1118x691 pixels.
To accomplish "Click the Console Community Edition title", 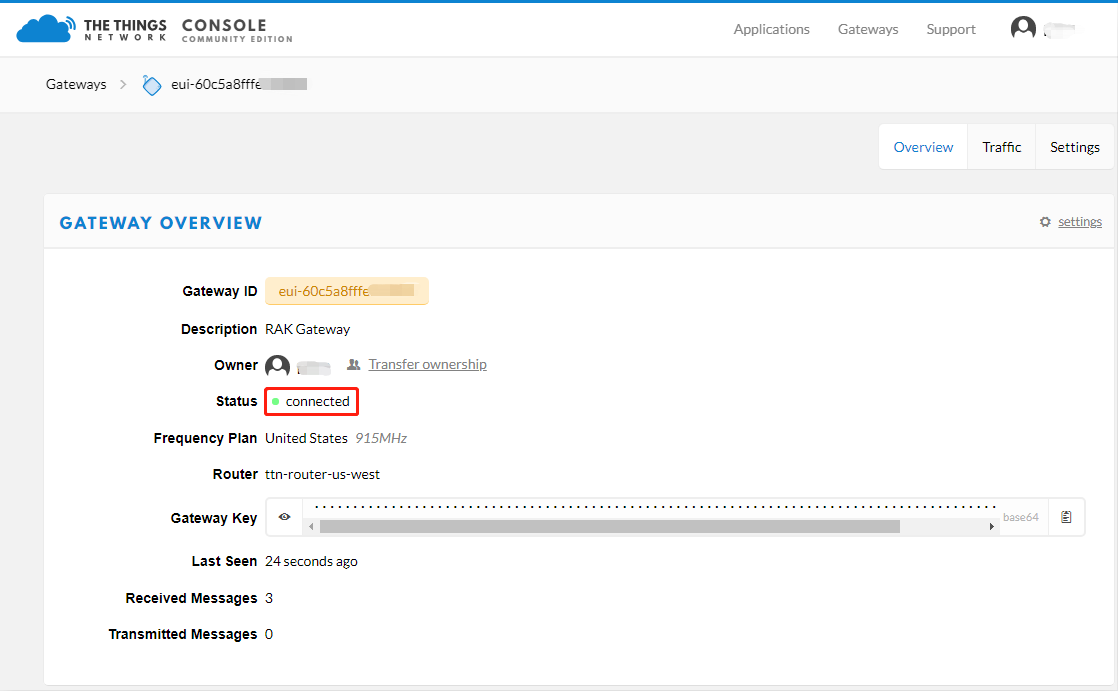I will [237, 30].
